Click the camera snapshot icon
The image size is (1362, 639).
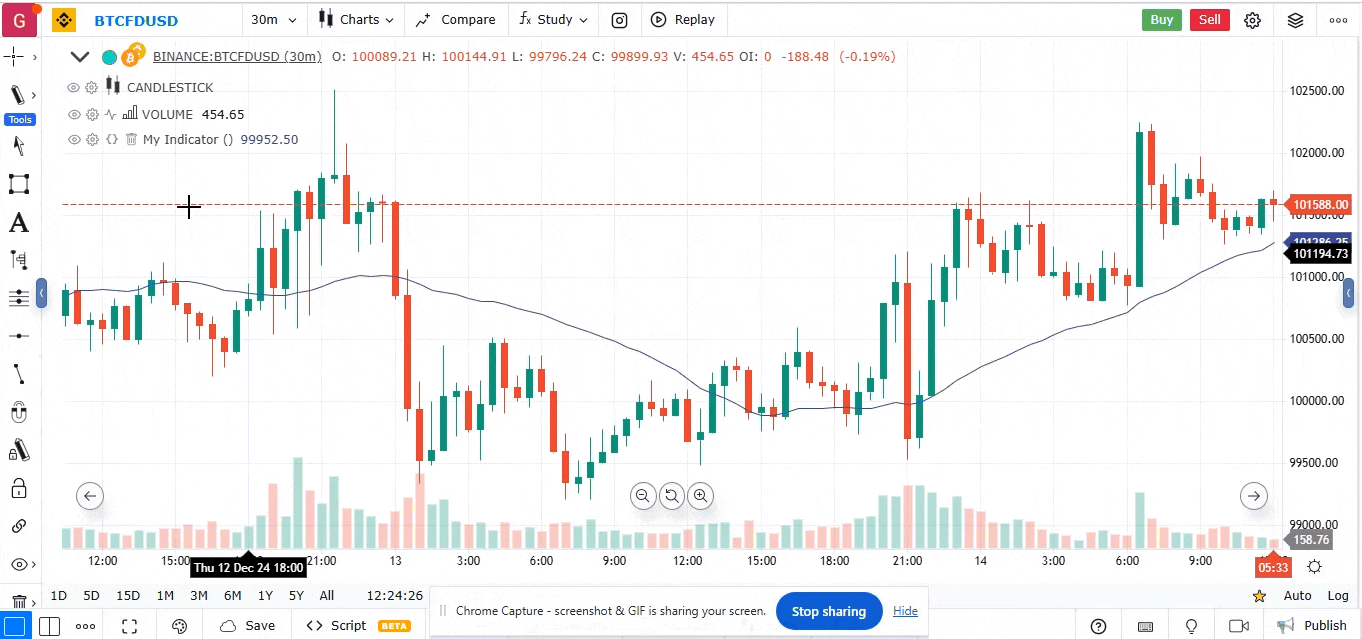point(620,19)
